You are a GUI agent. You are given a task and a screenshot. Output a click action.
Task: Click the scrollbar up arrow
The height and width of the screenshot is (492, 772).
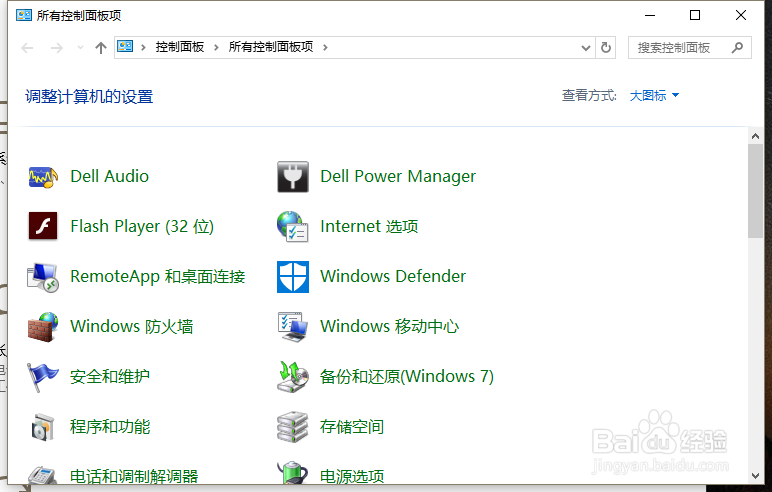(755, 136)
